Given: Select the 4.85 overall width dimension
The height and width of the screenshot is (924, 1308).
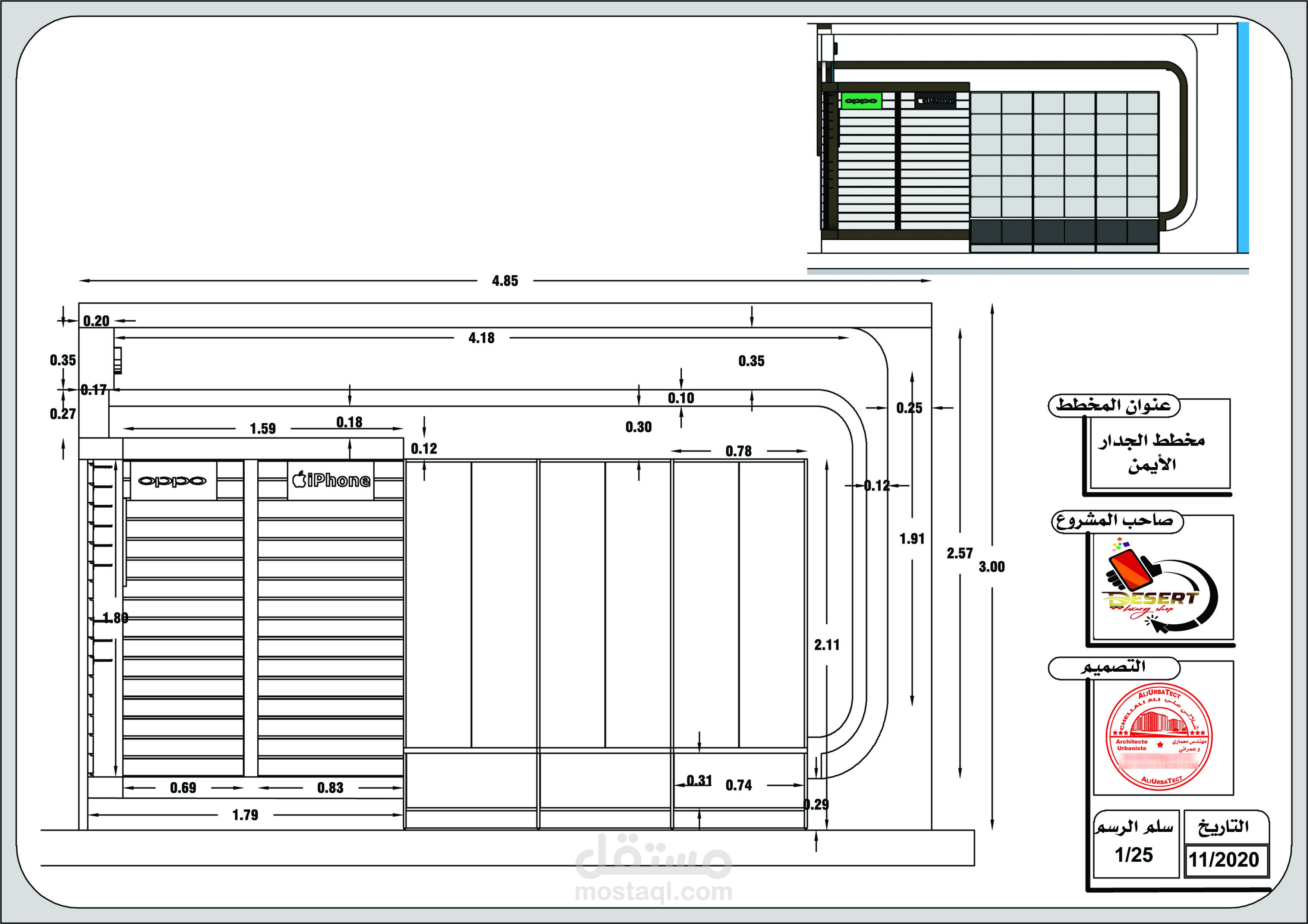Looking at the screenshot, I should tap(505, 281).
